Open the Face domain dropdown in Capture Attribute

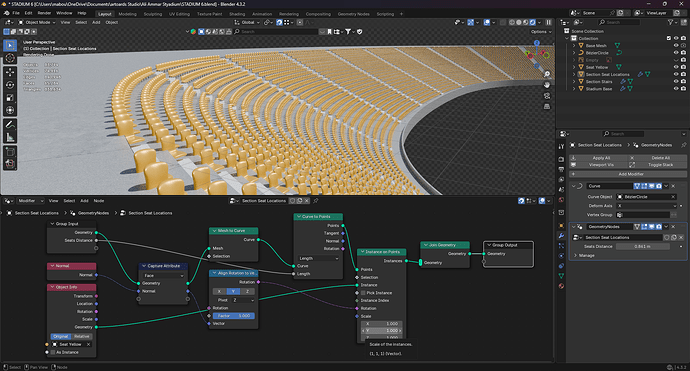(163, 275)
